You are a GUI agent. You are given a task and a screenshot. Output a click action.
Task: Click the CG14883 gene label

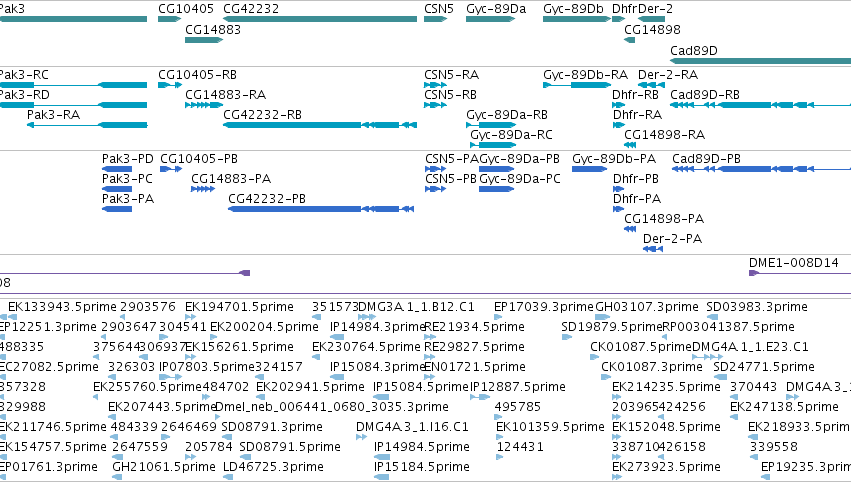coord(213,29)
